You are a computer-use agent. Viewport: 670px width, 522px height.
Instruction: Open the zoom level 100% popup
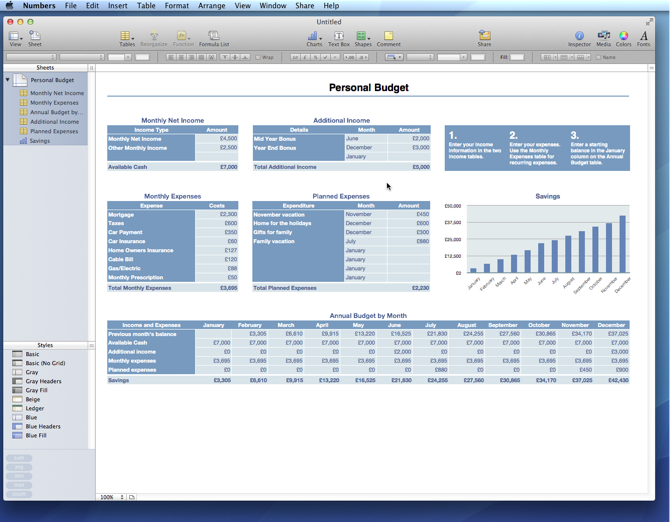111,497
